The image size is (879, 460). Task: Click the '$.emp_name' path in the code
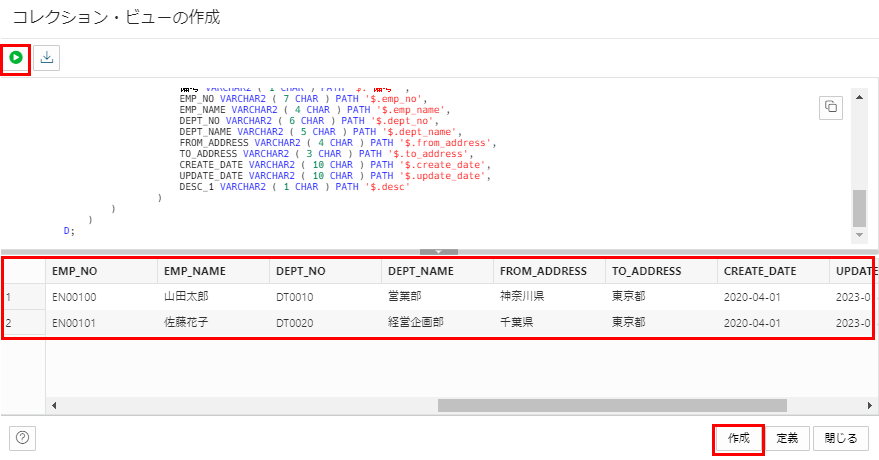[x=413, y=110]
